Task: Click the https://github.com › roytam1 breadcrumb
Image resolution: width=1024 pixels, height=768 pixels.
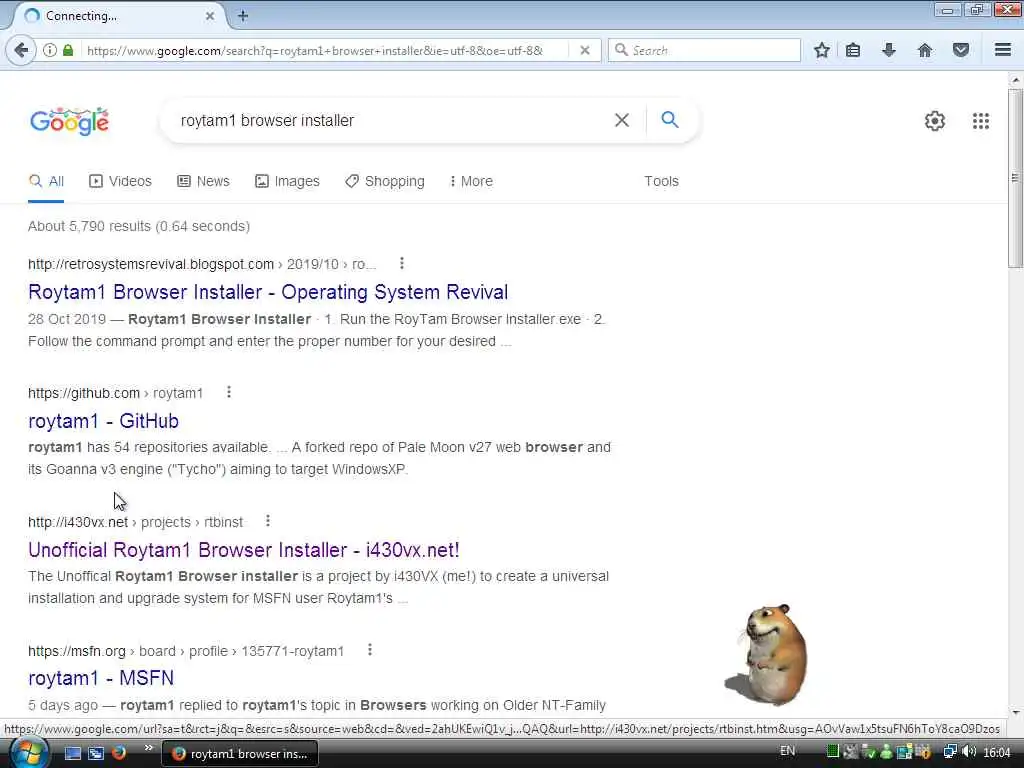Action: (116, 393)
